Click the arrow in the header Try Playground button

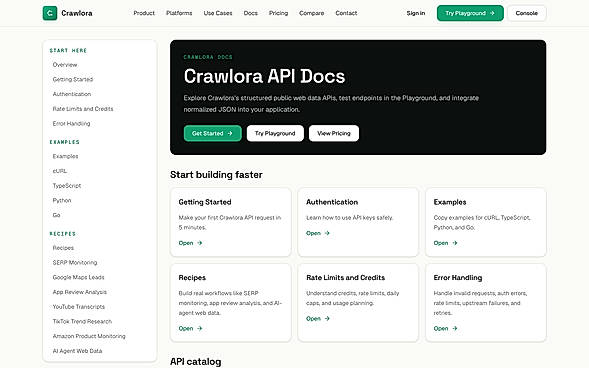[492, 13]
